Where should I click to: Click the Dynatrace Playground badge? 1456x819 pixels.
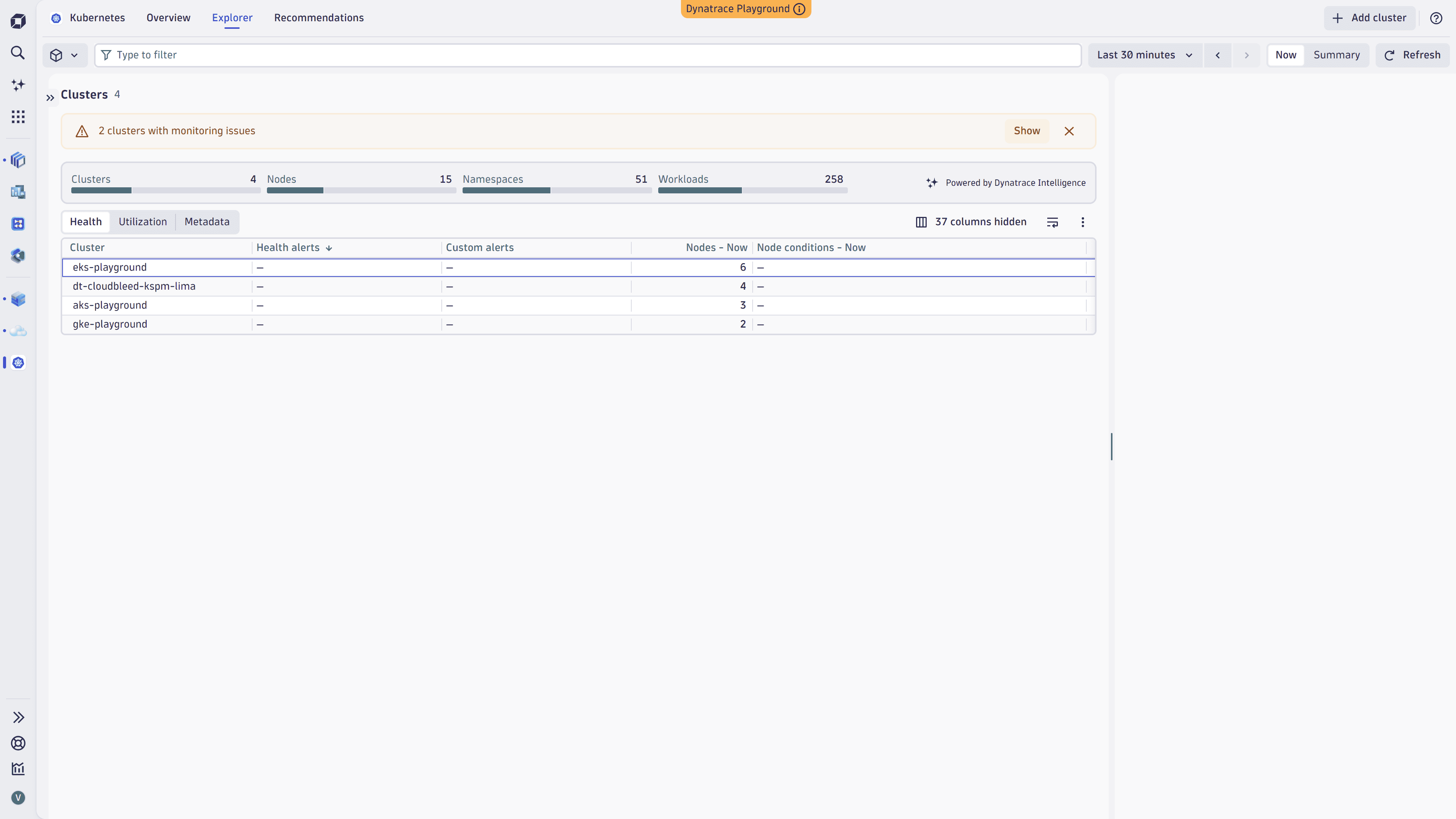point(745,9)
